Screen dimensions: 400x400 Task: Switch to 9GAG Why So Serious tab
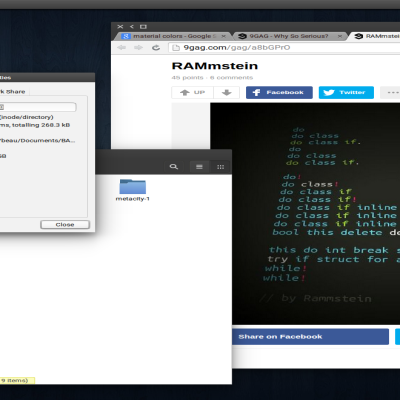[288, 36]
